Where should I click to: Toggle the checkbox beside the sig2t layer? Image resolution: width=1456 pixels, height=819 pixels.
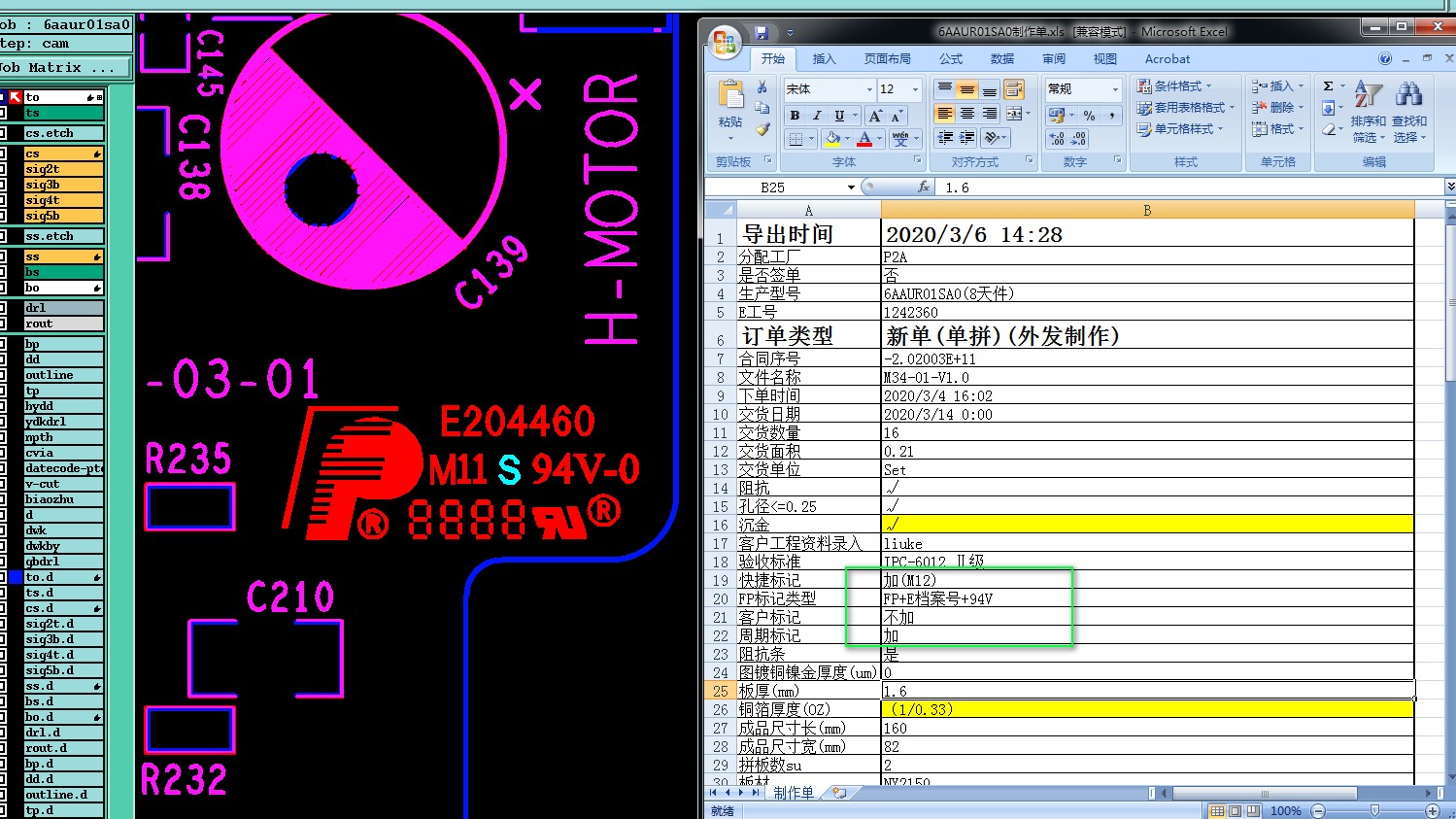coord(3,169)
